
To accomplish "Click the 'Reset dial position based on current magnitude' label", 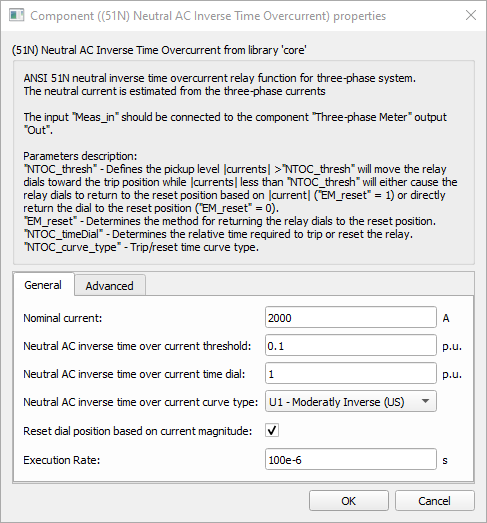I will point(137,431).
